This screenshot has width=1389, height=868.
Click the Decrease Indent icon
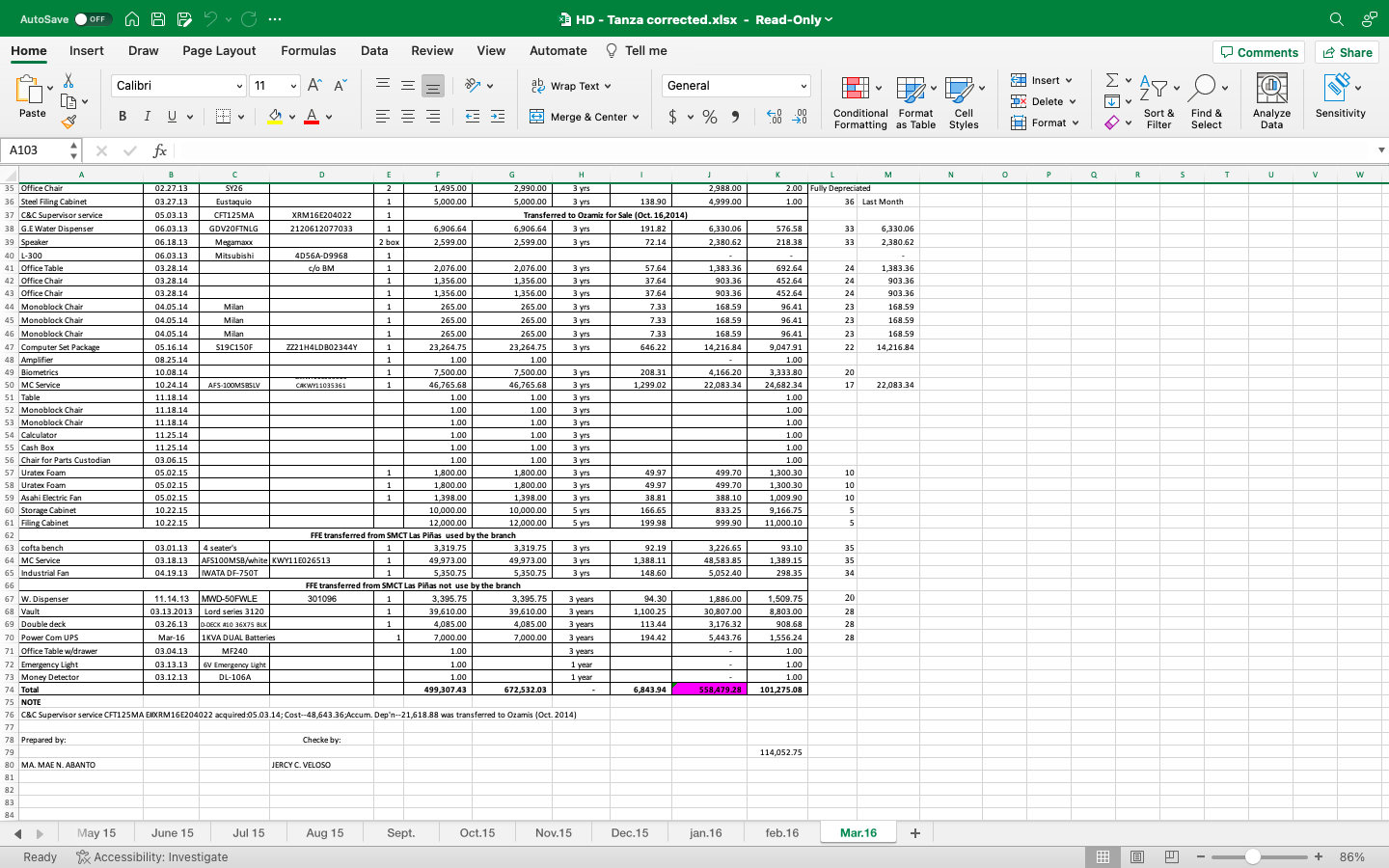coord(473,117)
